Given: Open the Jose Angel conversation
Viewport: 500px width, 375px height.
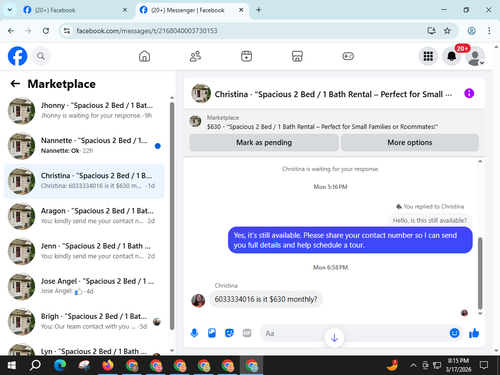Looking at the screenshot, I should [x=84, y=286].
